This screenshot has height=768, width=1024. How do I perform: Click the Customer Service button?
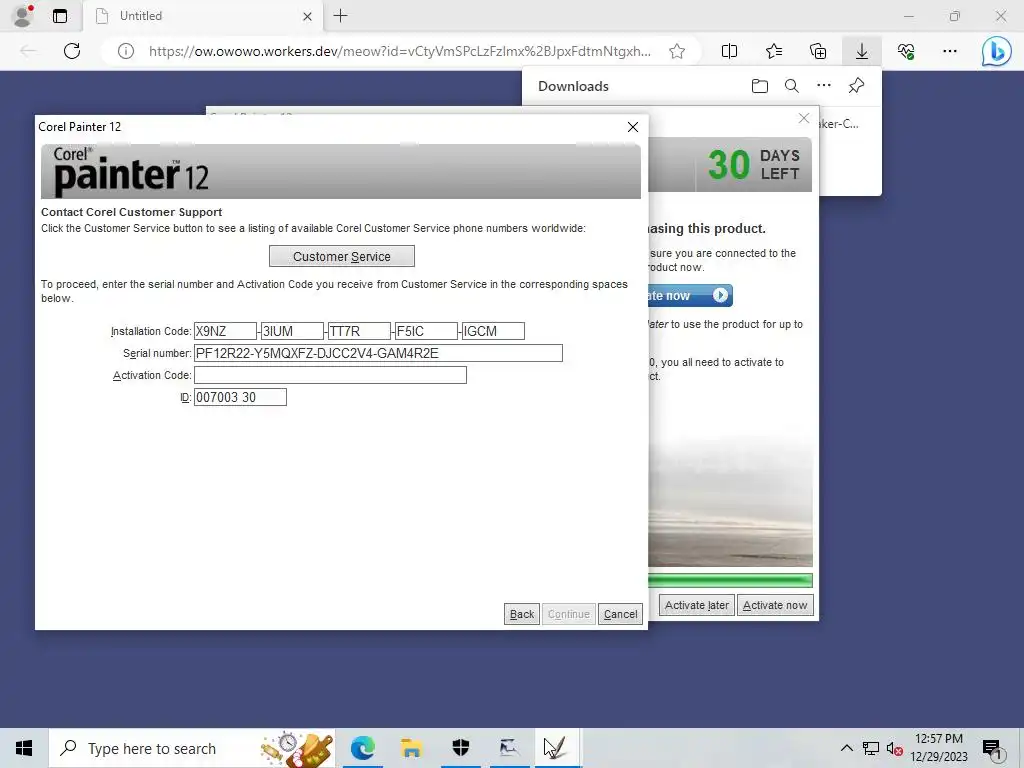coord(342,256)
